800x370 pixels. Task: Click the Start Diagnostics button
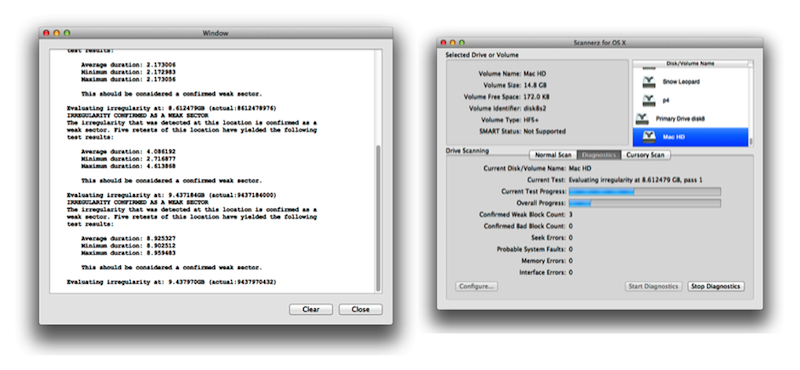[x=654, y=286]
